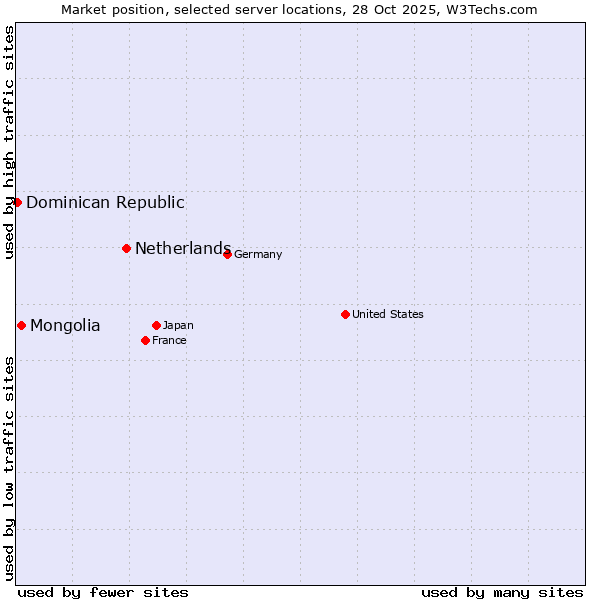Click the Netherlands text label
Viewport: 600px width, 600px height.
(182, 248)
